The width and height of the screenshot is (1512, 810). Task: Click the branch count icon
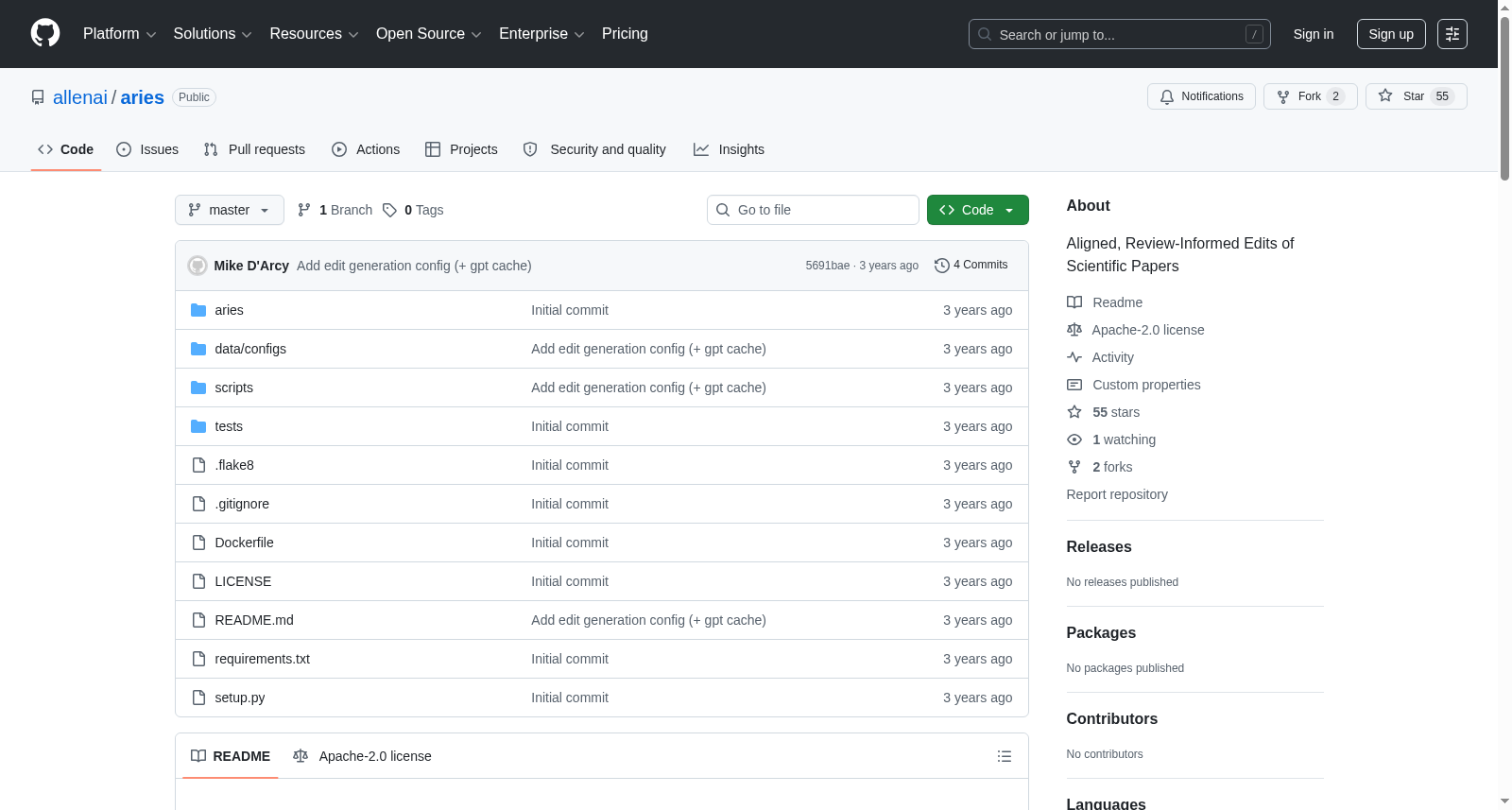pos(304,210)
